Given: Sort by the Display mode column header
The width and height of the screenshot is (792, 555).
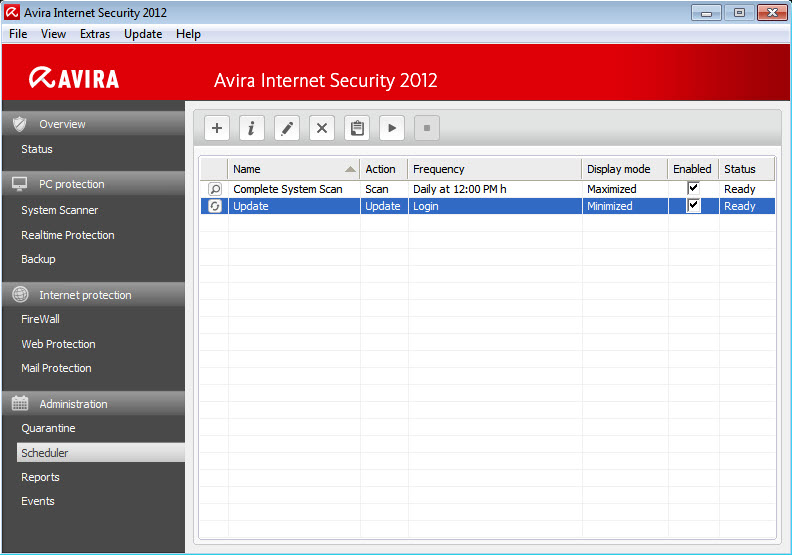Looking at the screenshot, I should (x=625, y=169).
